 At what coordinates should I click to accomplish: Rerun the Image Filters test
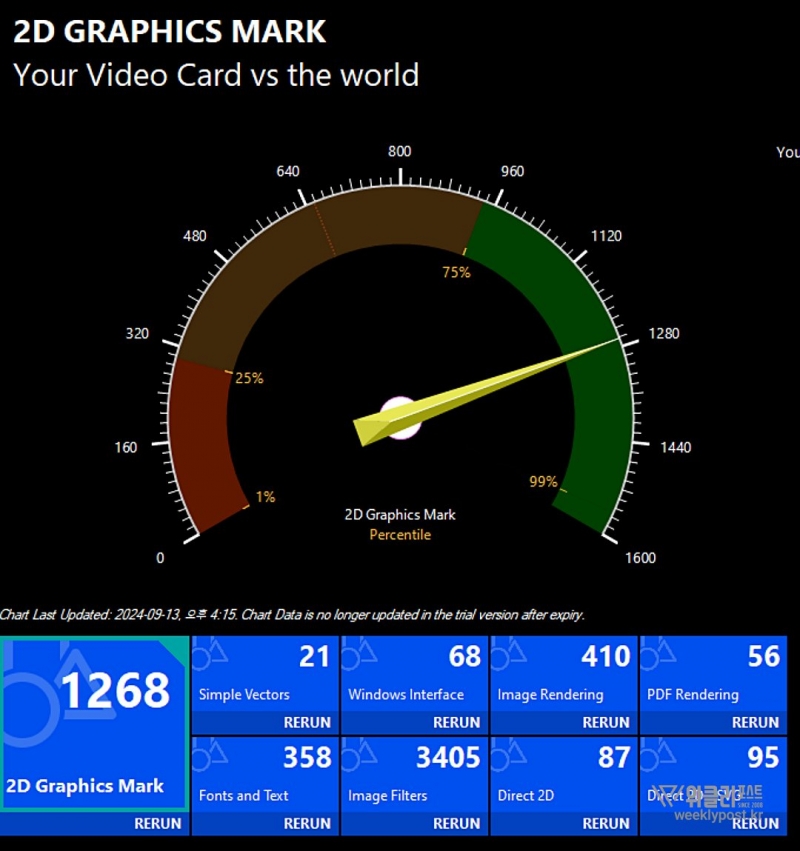456,824
